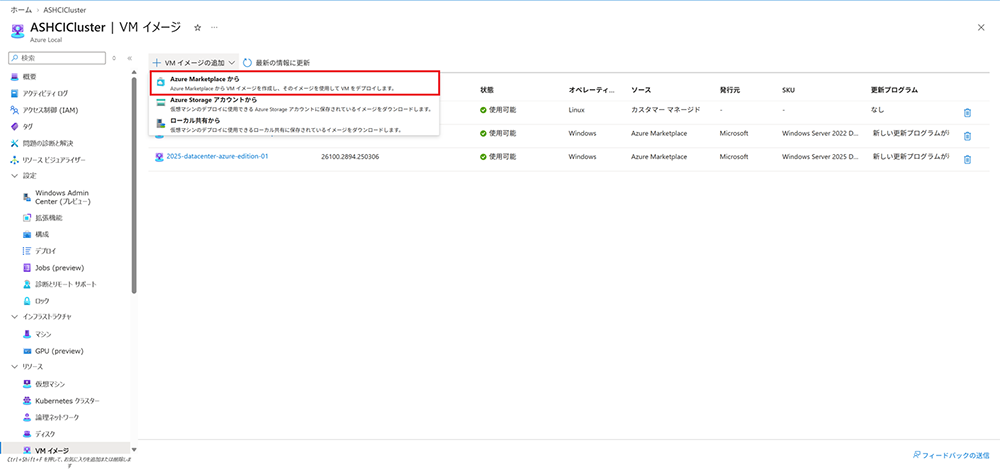The image size is (1000, 471).
Task: Sort by 更新プログラム column header
Action: point(894,90)
